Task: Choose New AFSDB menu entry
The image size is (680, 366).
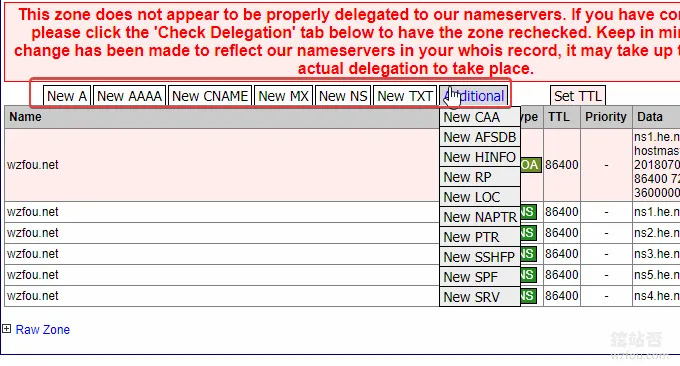Action: tap(480, 137)
